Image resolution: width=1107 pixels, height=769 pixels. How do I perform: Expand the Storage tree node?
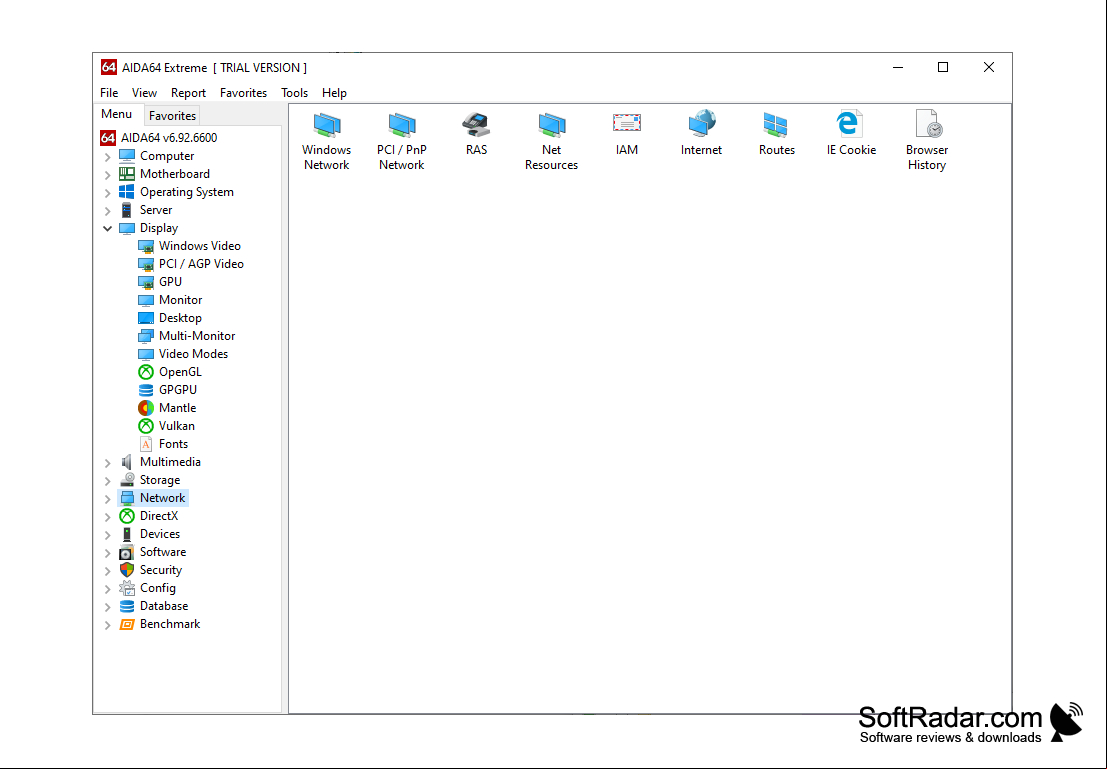(107, 480)
